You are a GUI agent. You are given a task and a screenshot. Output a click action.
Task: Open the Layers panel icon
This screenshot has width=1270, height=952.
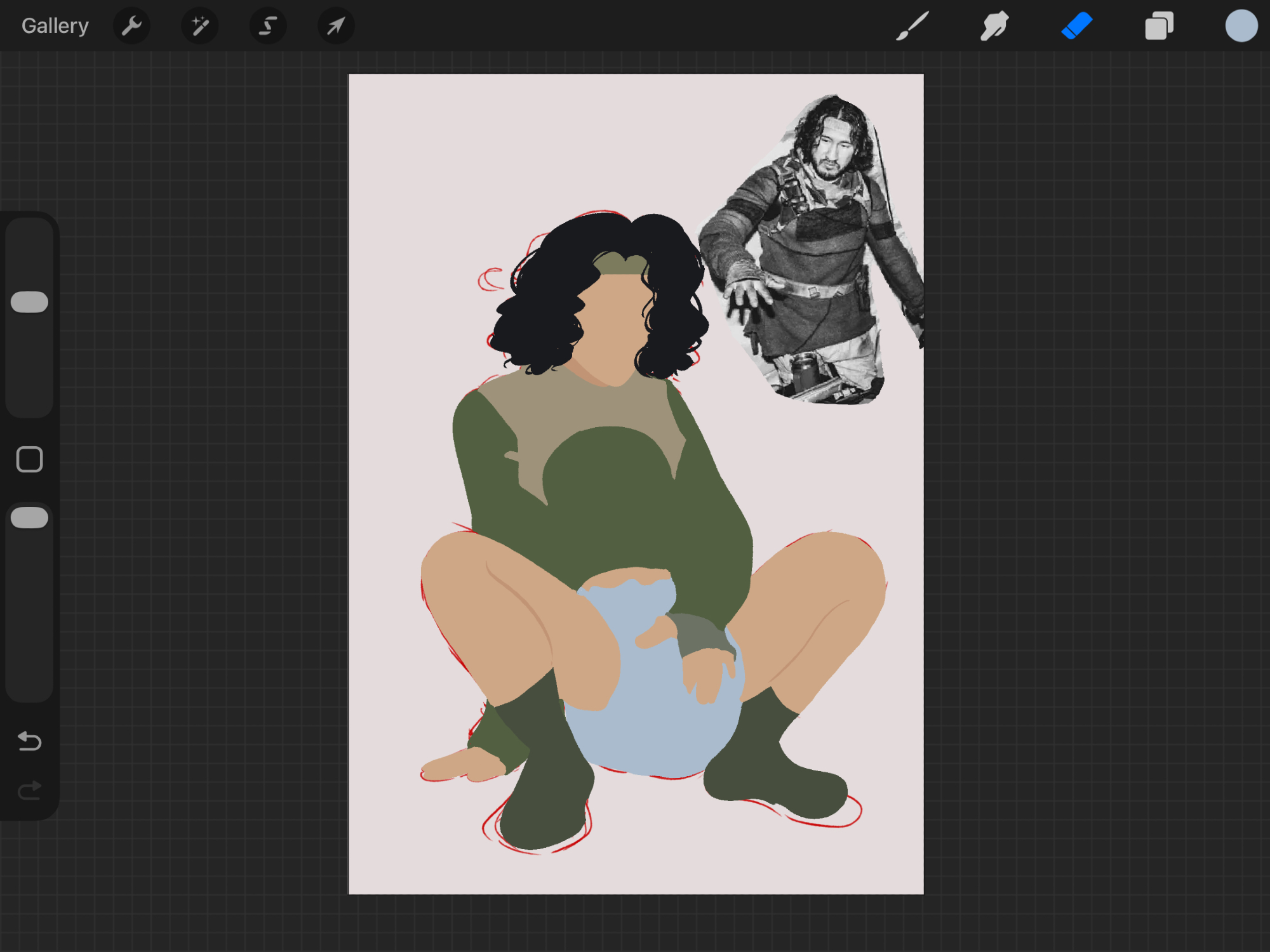(x=1159, y=26)
